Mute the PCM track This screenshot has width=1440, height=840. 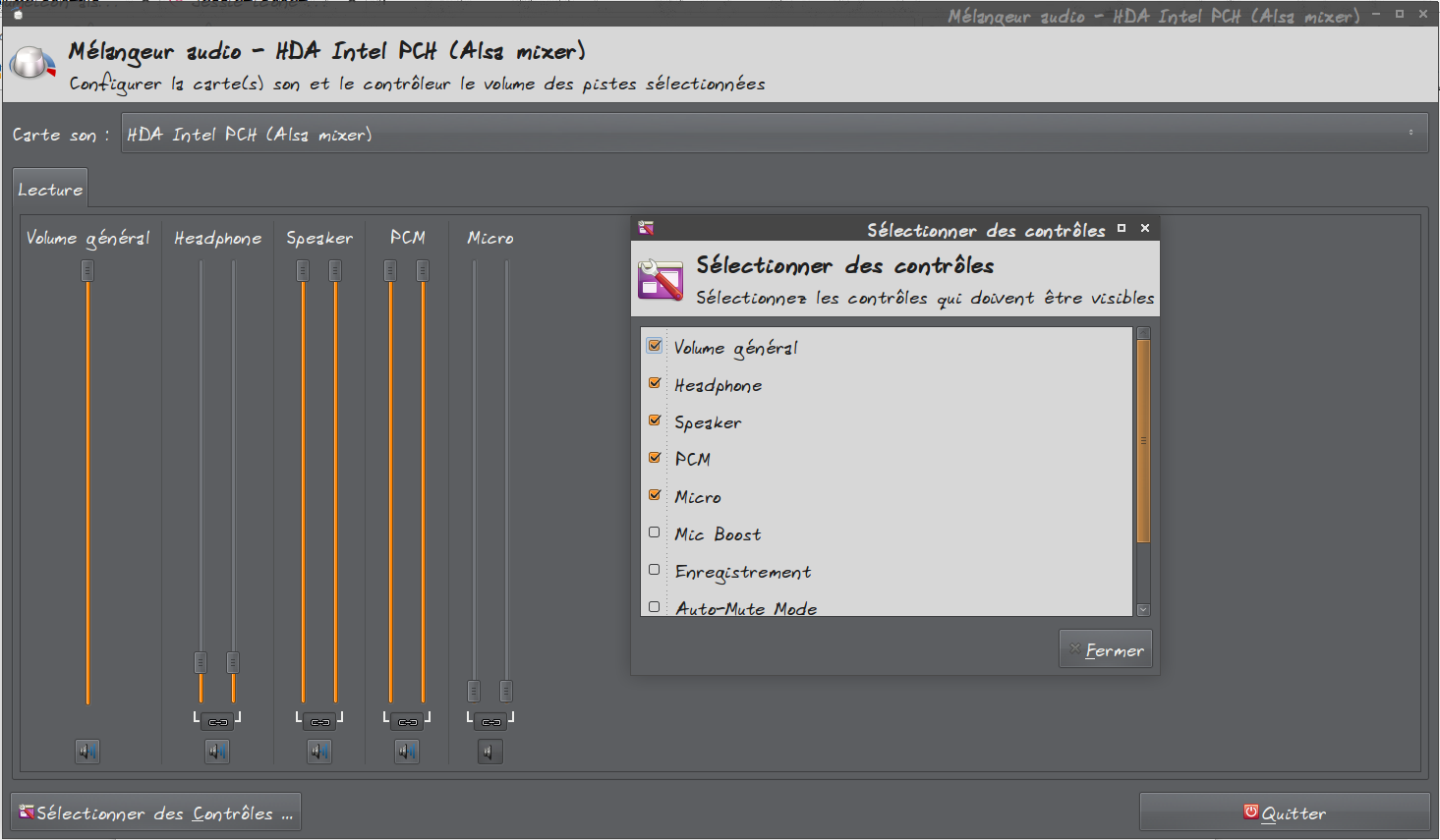click(x=407, y=752)
